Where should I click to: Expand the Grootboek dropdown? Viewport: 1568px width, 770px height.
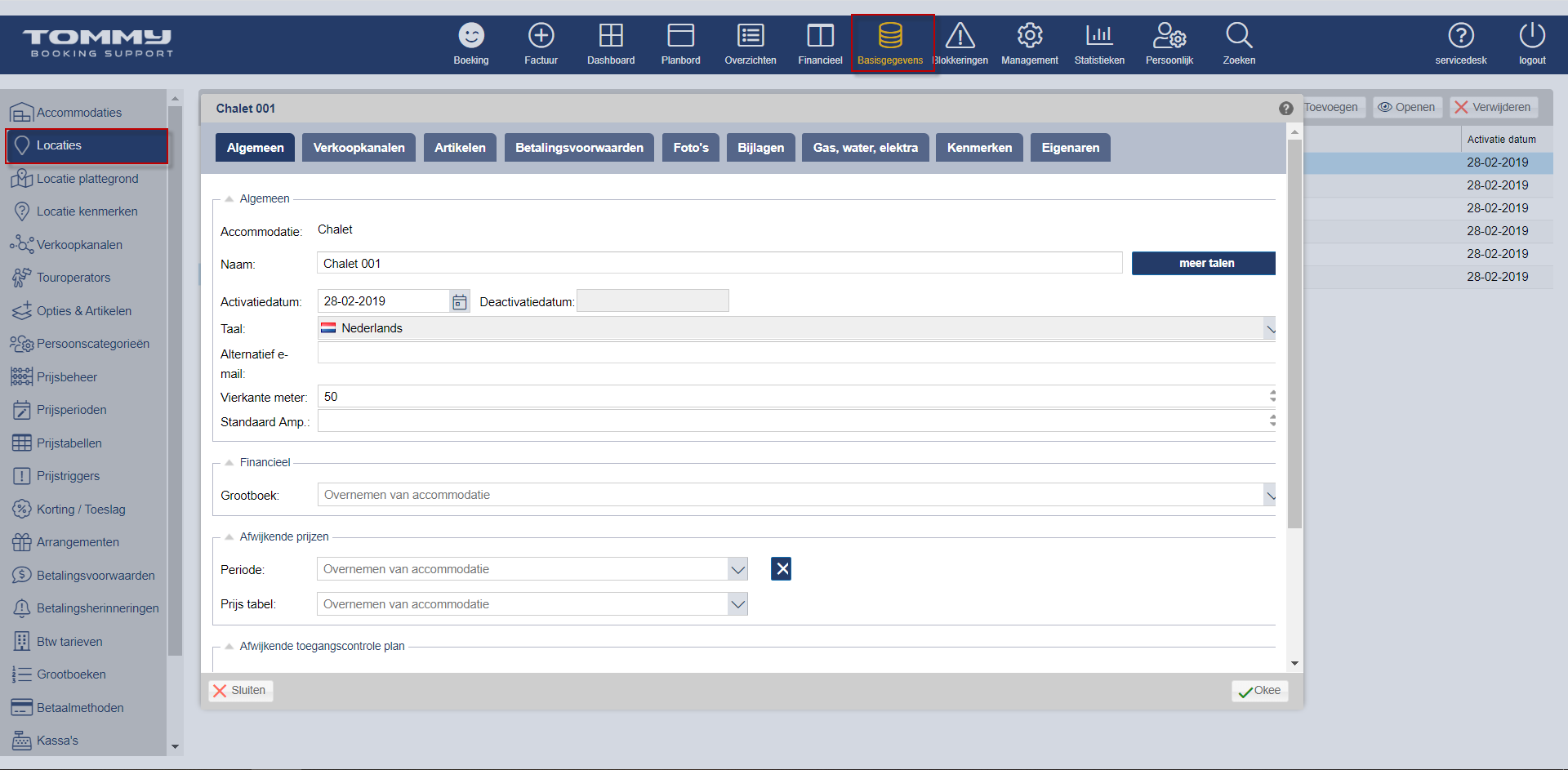point(1270,495)
